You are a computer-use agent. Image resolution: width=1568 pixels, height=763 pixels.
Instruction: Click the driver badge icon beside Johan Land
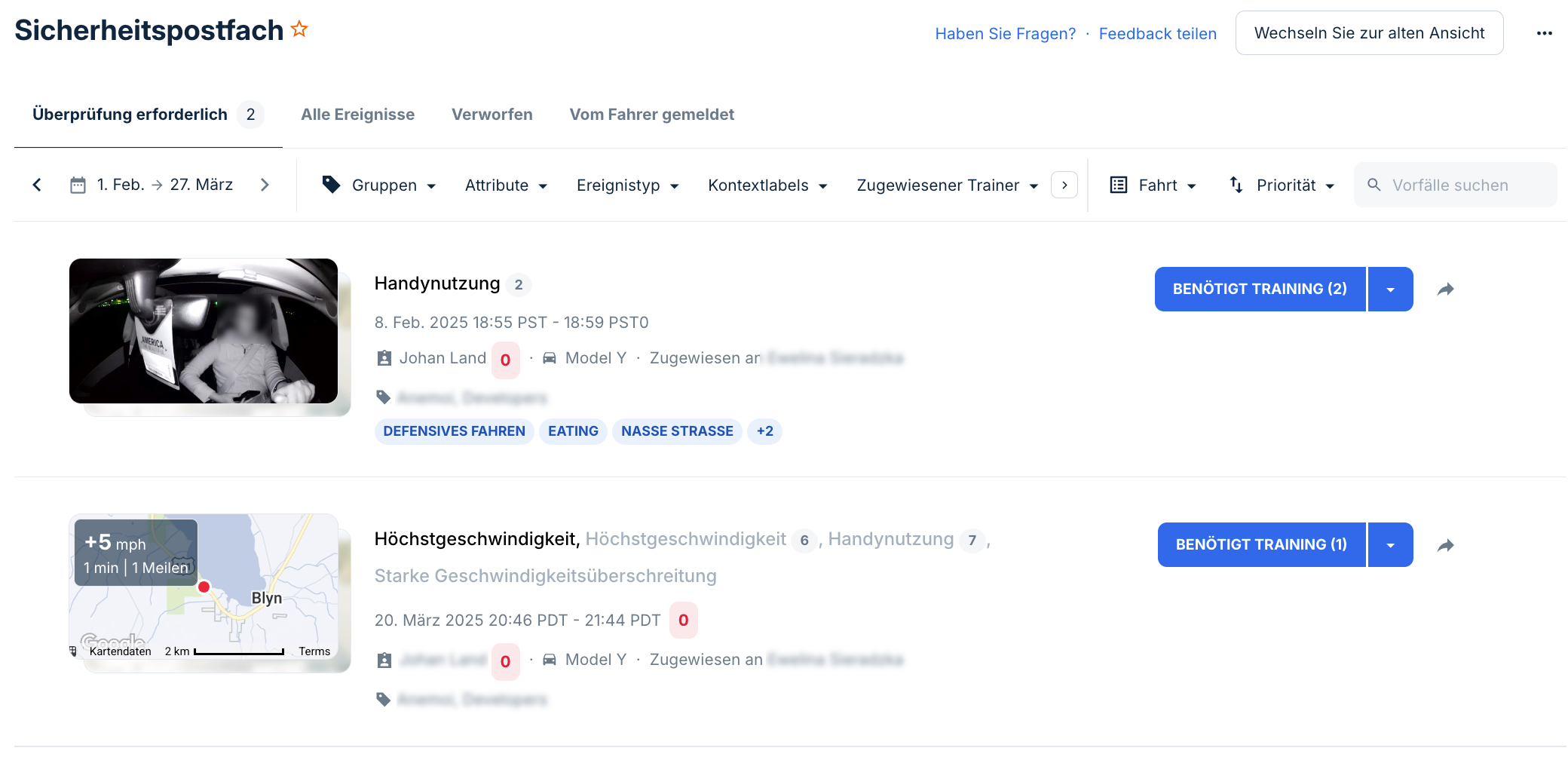pyautogui.click(x=384, y=358)
